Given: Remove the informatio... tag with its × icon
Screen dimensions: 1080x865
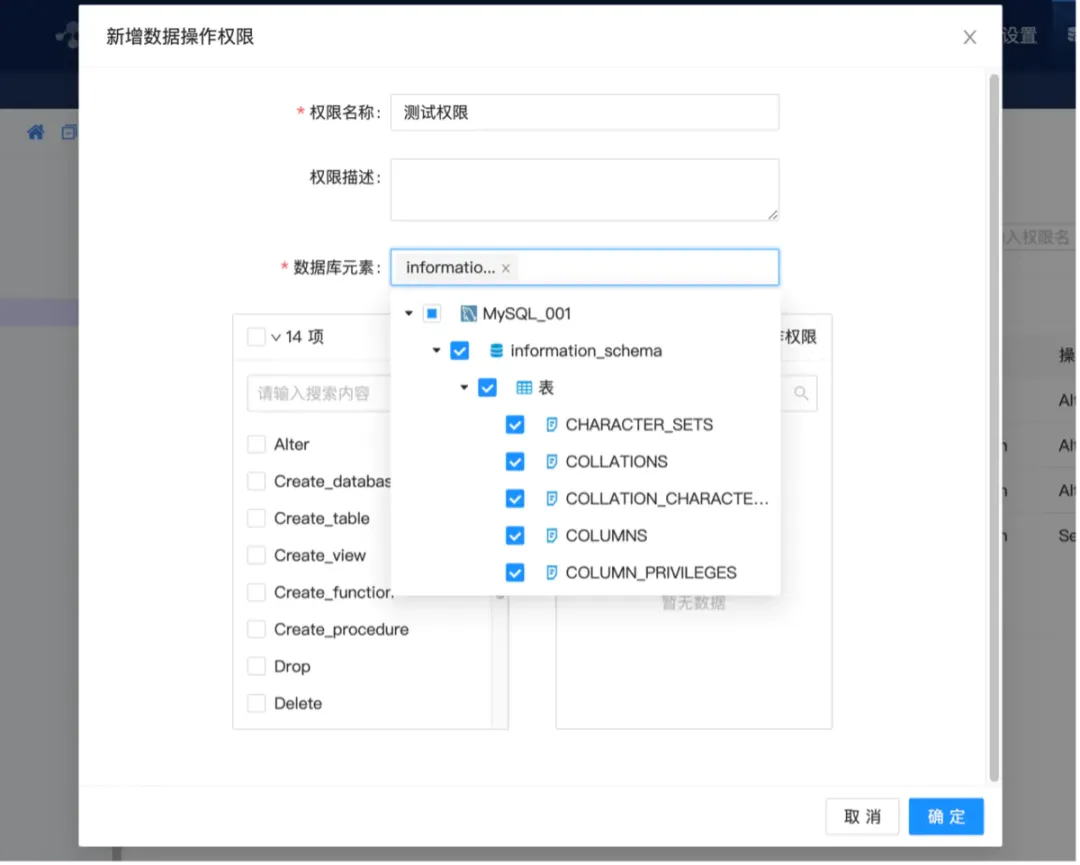Looking at the screenshot, I should [x=506, y=268].
